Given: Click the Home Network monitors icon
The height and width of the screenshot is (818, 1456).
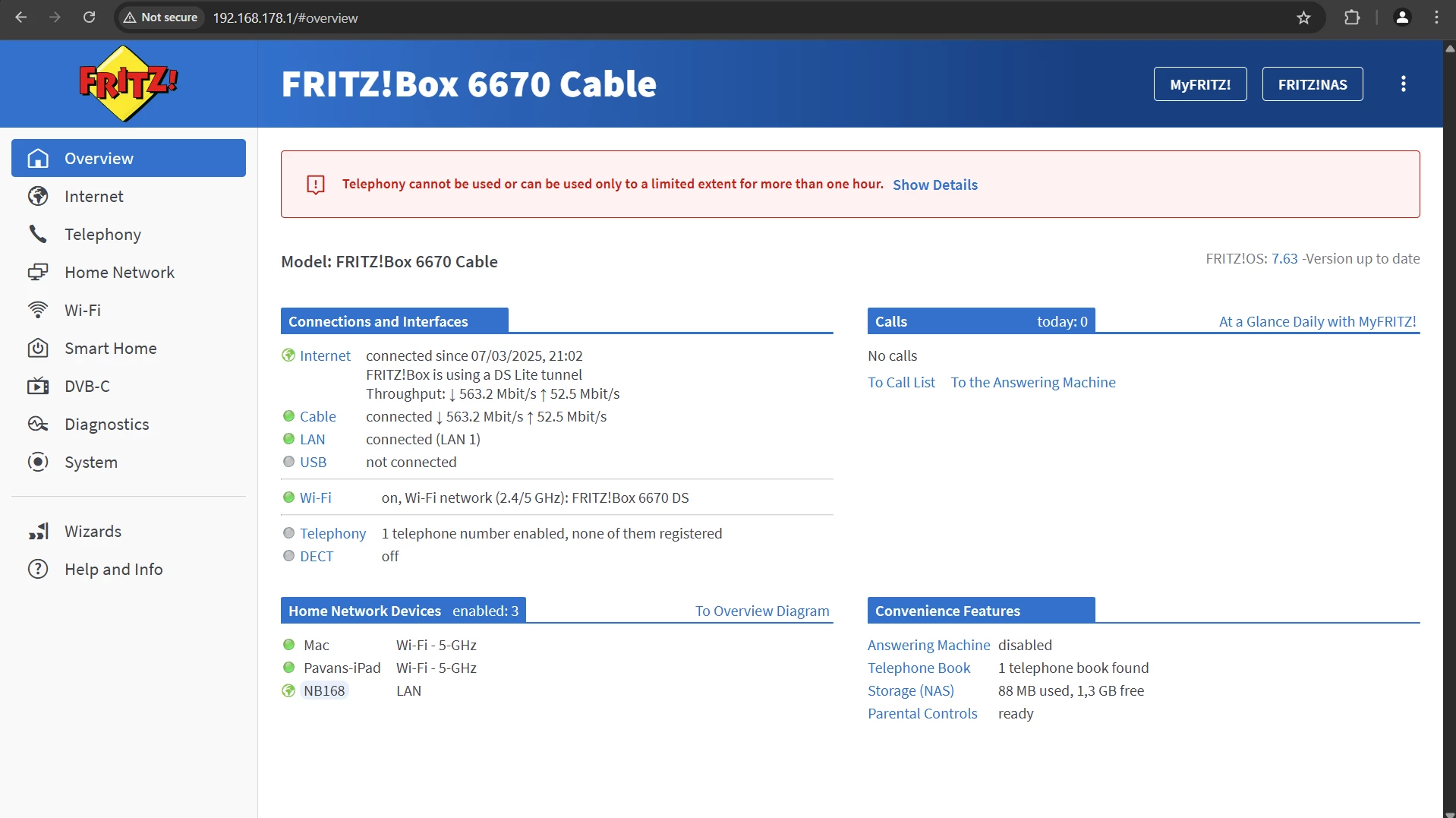Looking at the screenshot, I should point(38,272).
